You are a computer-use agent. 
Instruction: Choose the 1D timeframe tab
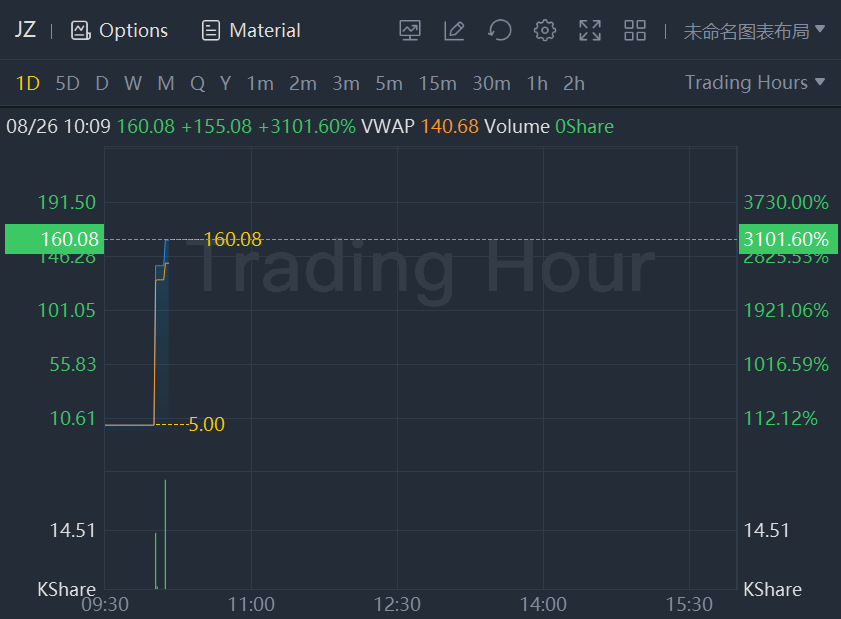pyautogui.click(x=28, y=84)
